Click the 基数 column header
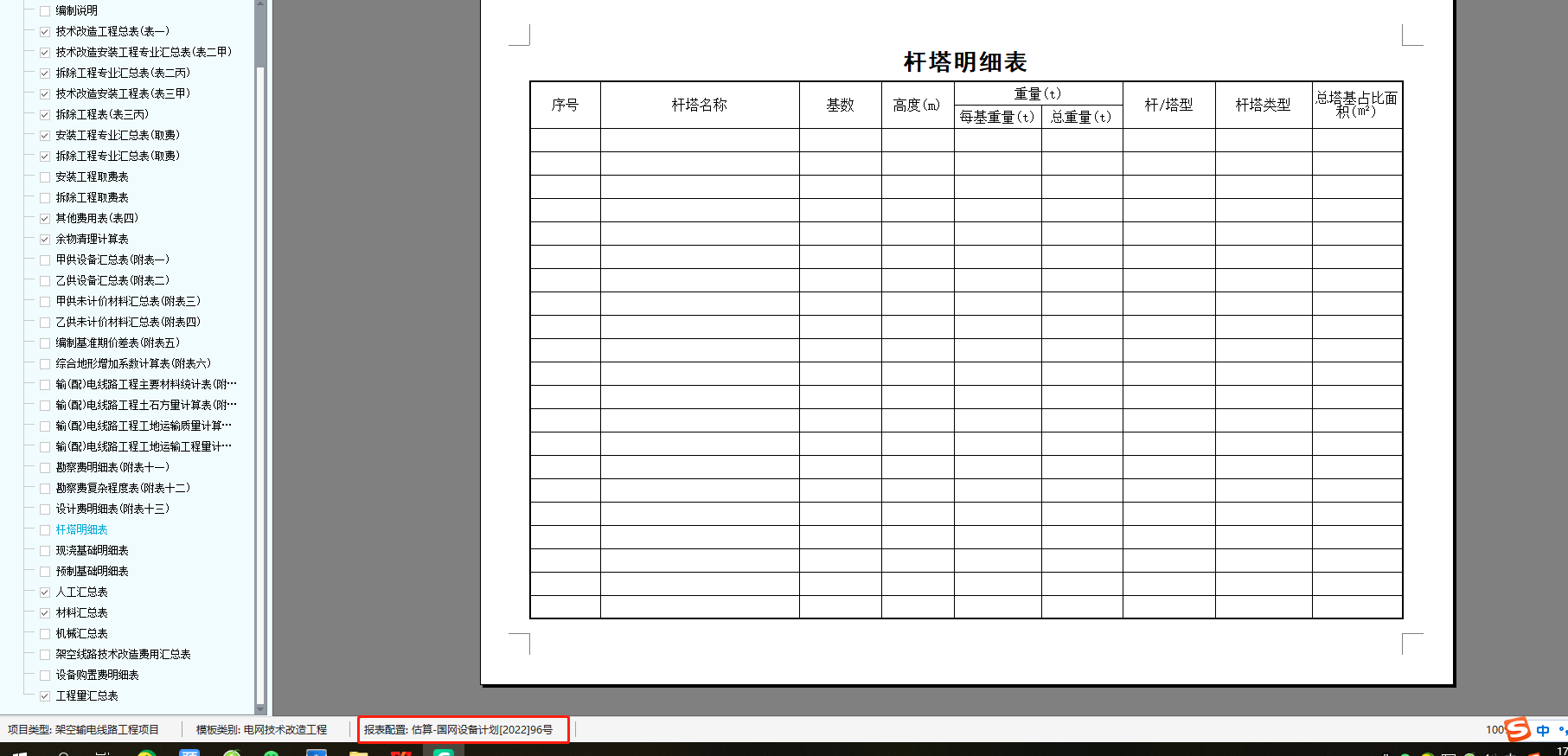The width and height of the screenshot is (1568, 756). pos(841,105)
